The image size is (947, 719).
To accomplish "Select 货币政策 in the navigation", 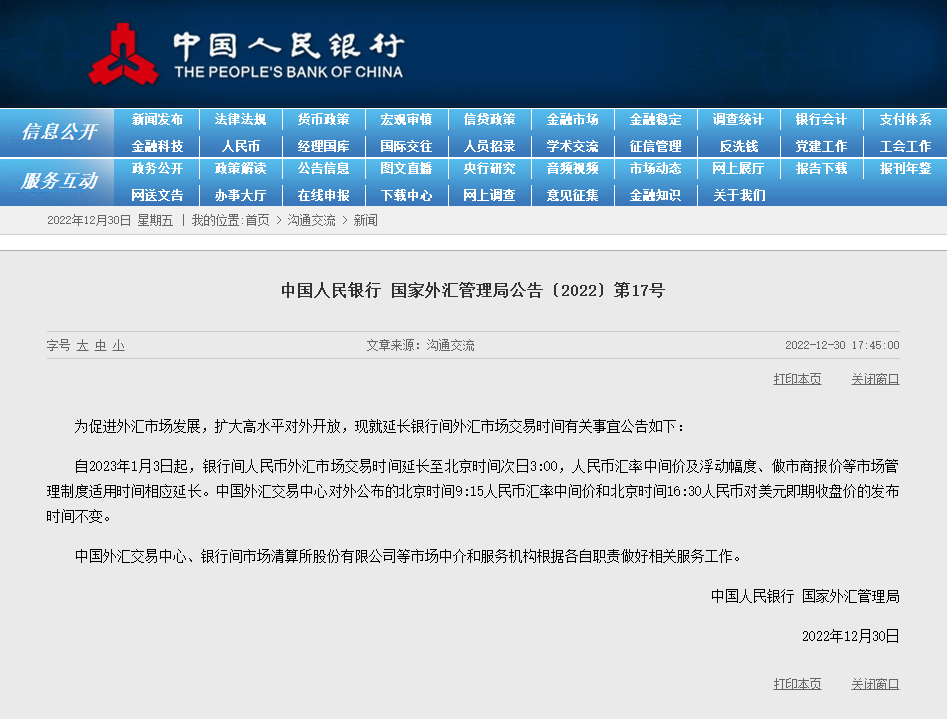I will (323, 119).
